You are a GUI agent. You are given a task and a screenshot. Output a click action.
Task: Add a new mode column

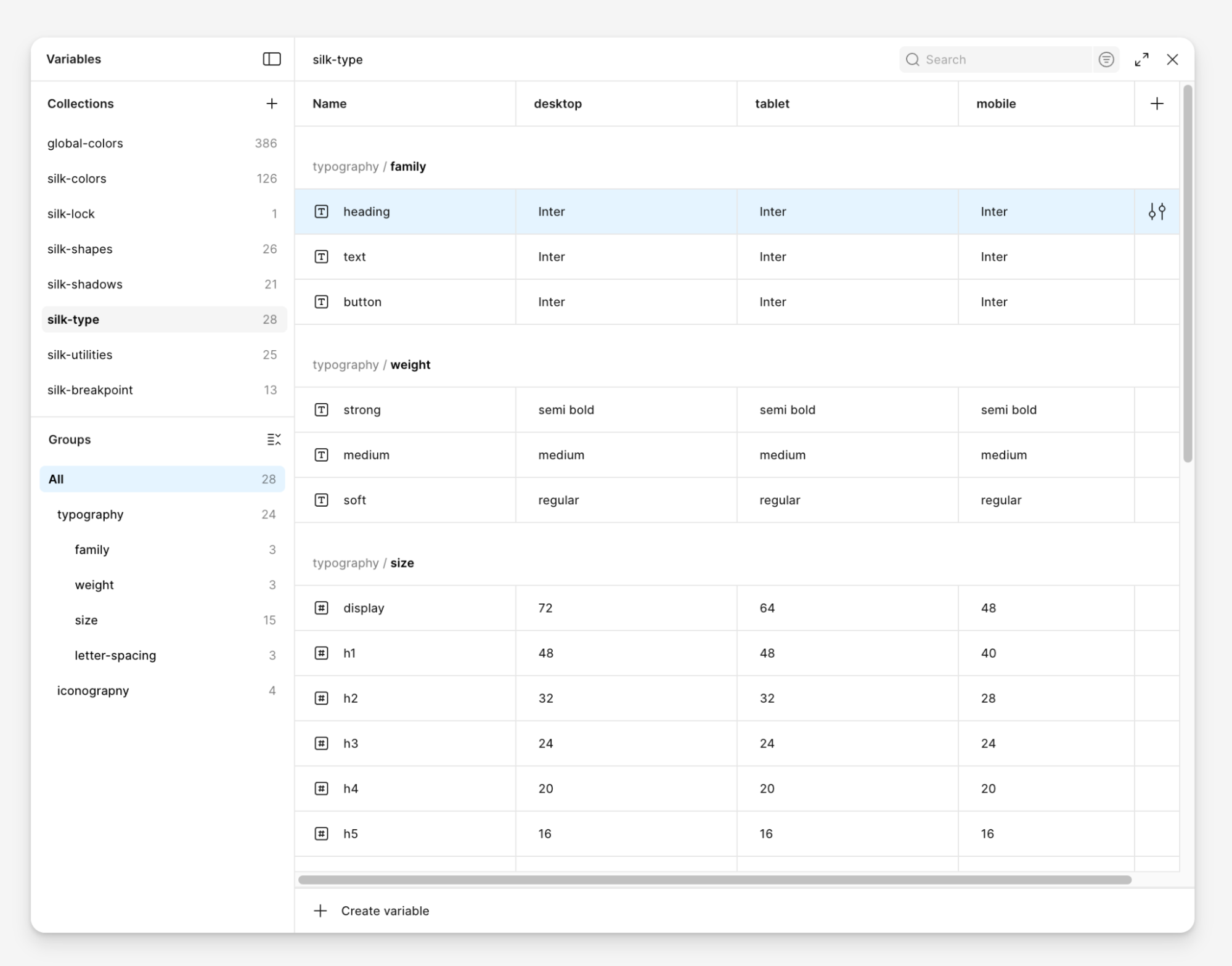(1157, 104)
